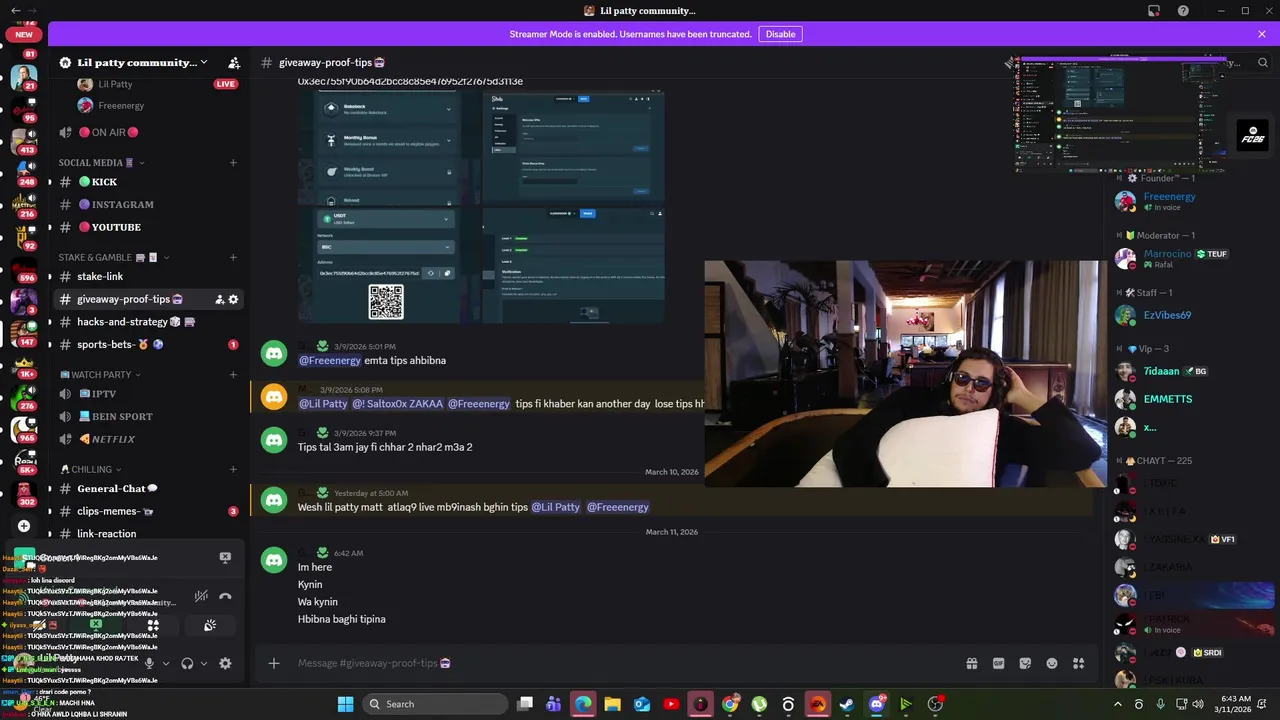1280x720 pixels.
Task: Create channel in SOCIAL MEDIA category
Action: [233, 162]
